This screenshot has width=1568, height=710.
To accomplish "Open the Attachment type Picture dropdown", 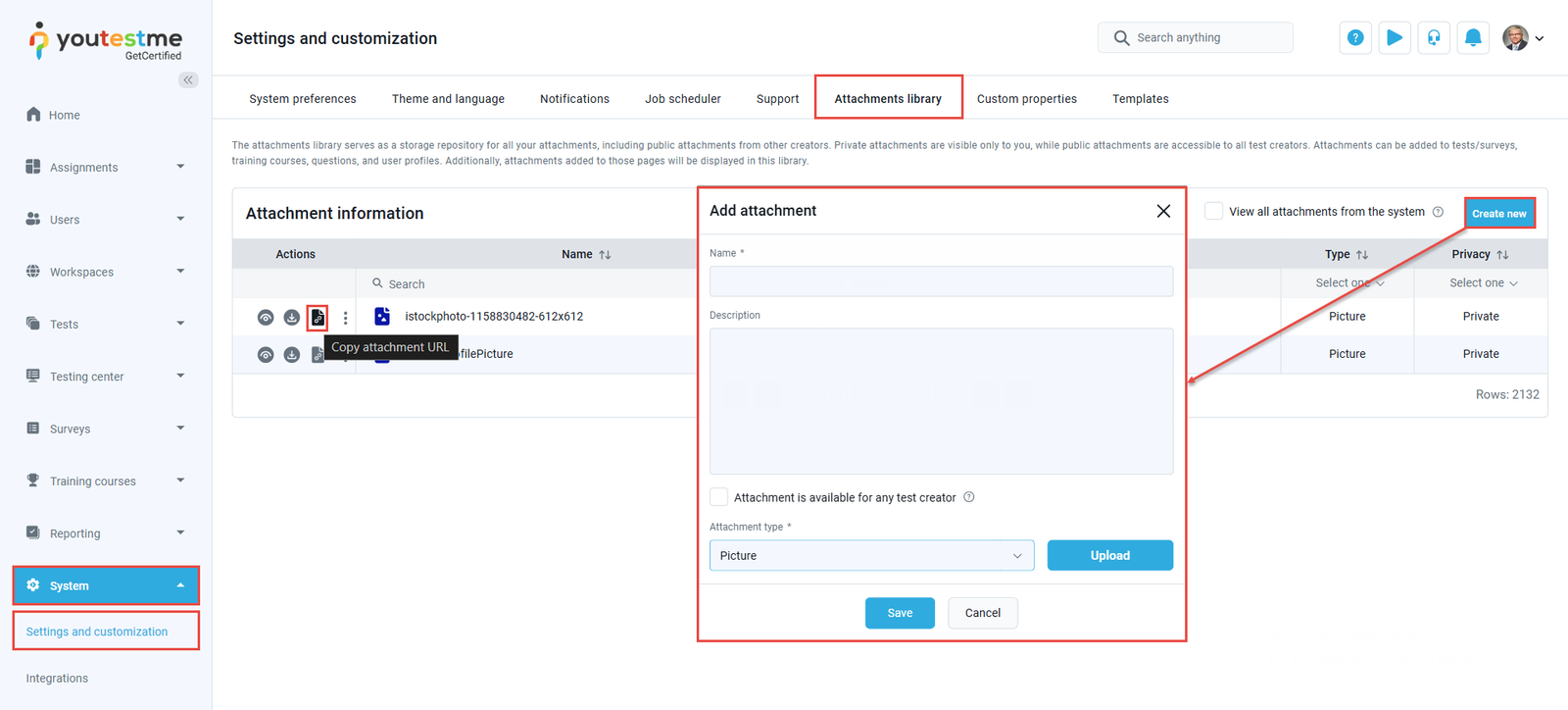I will [x=871, y=556].
